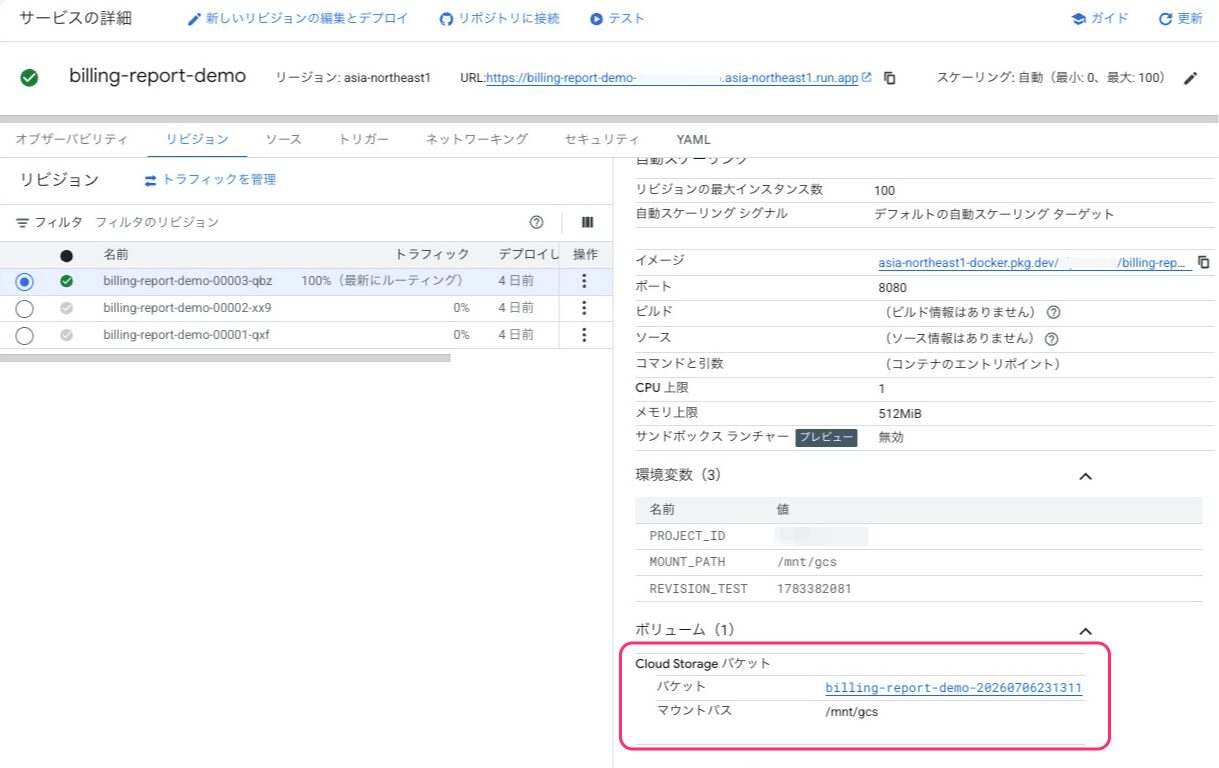Click the help icon beside ビルド info

point(1053,312)
